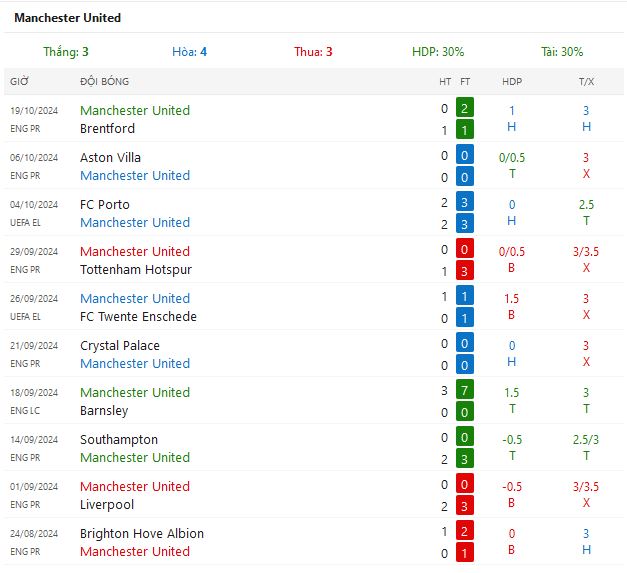The image size is (627, 573).
Task: Click the Thắng: 3 wins summary
Action: click(x=66, y=52)
